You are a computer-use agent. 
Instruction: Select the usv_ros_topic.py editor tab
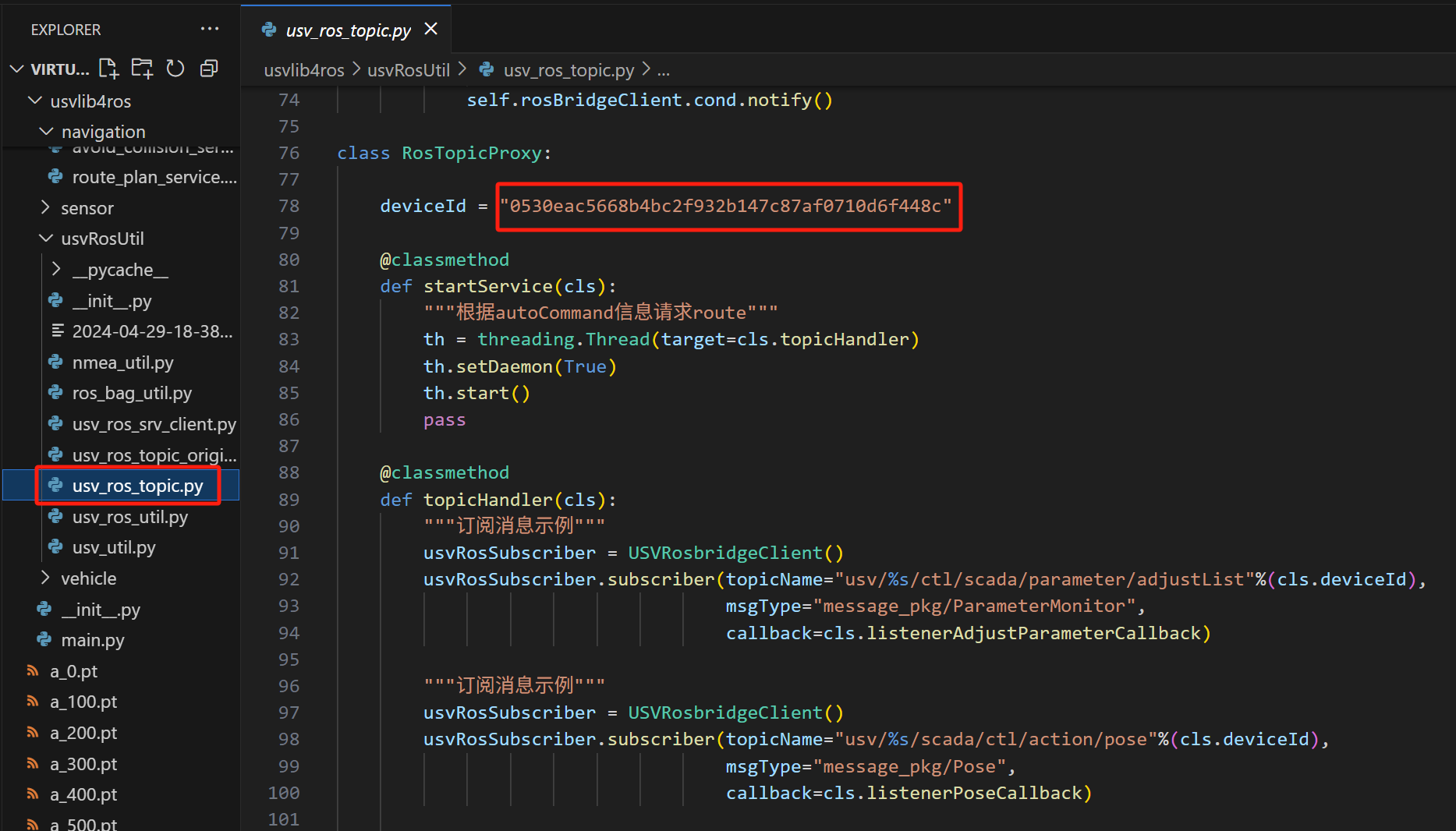click(x=348, y=30)
